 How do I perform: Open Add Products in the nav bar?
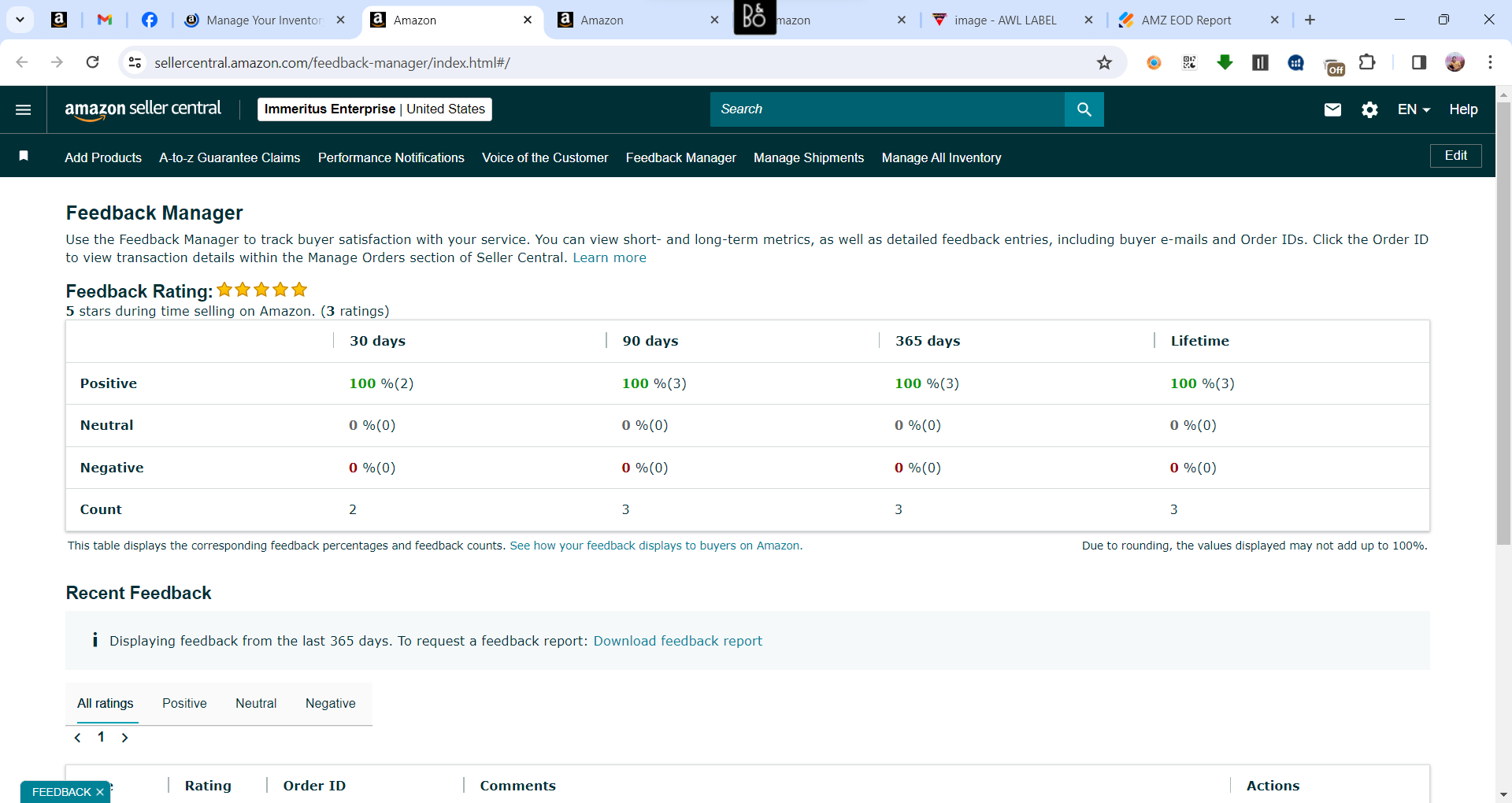pos(103,157)
